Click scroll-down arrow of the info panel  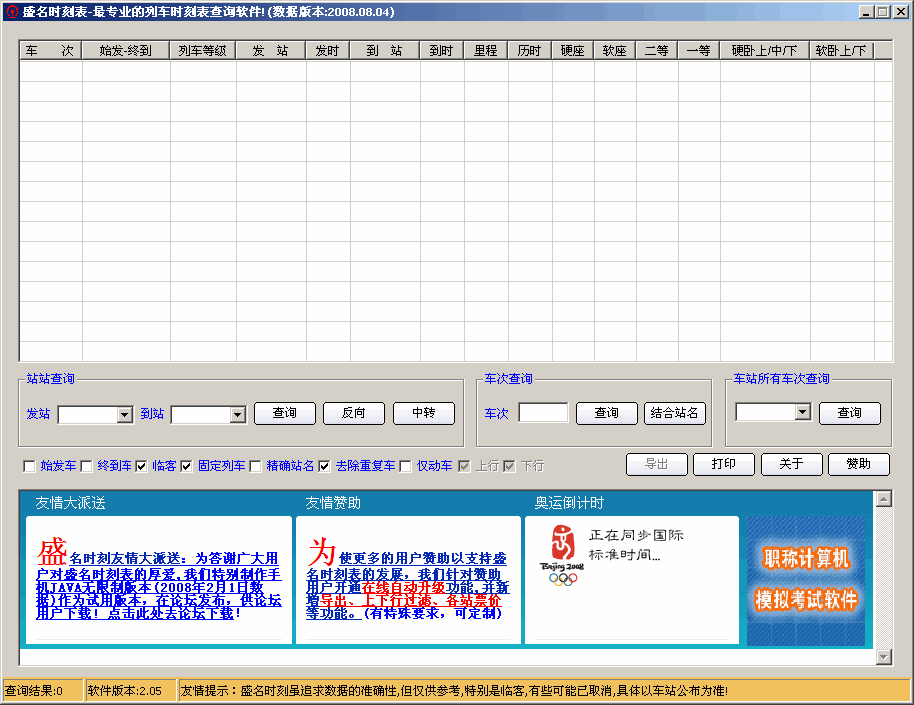883,657
